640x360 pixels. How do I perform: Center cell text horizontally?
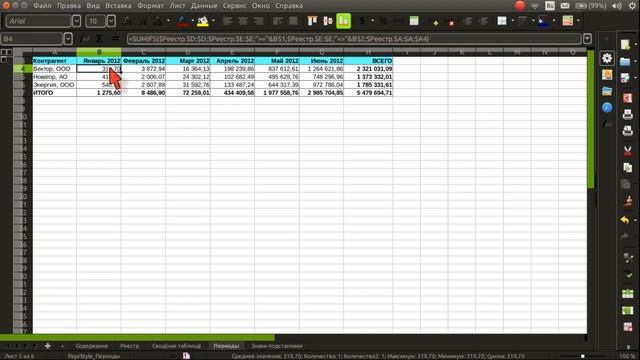(x=243, y=21)
